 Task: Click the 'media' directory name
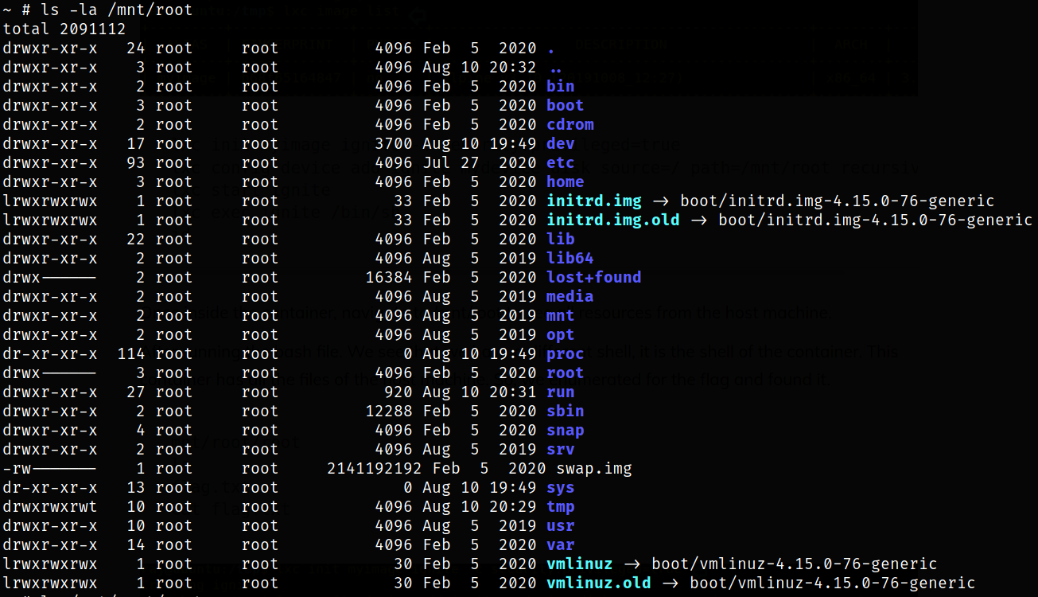point(570,297)
